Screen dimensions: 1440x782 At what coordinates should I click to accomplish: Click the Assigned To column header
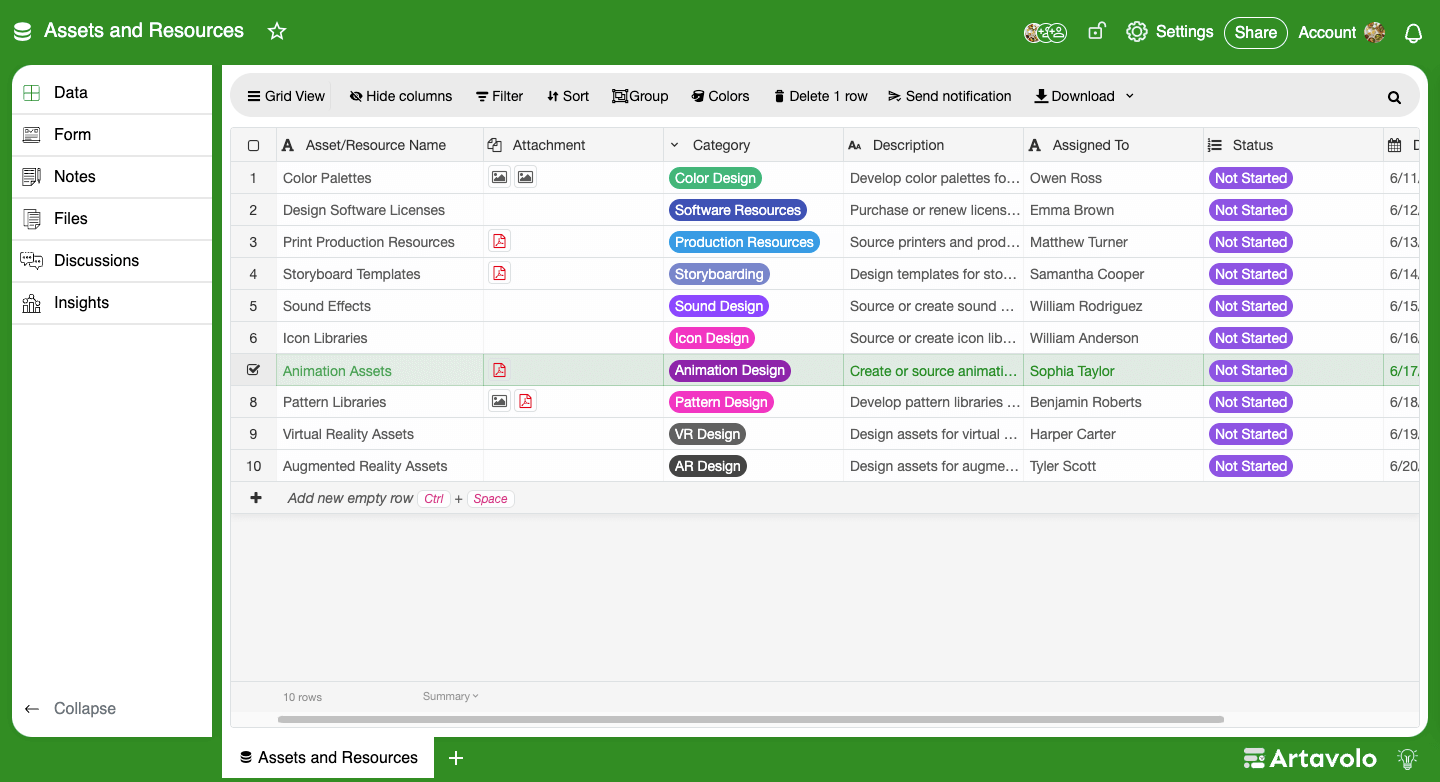point(1113,145)
